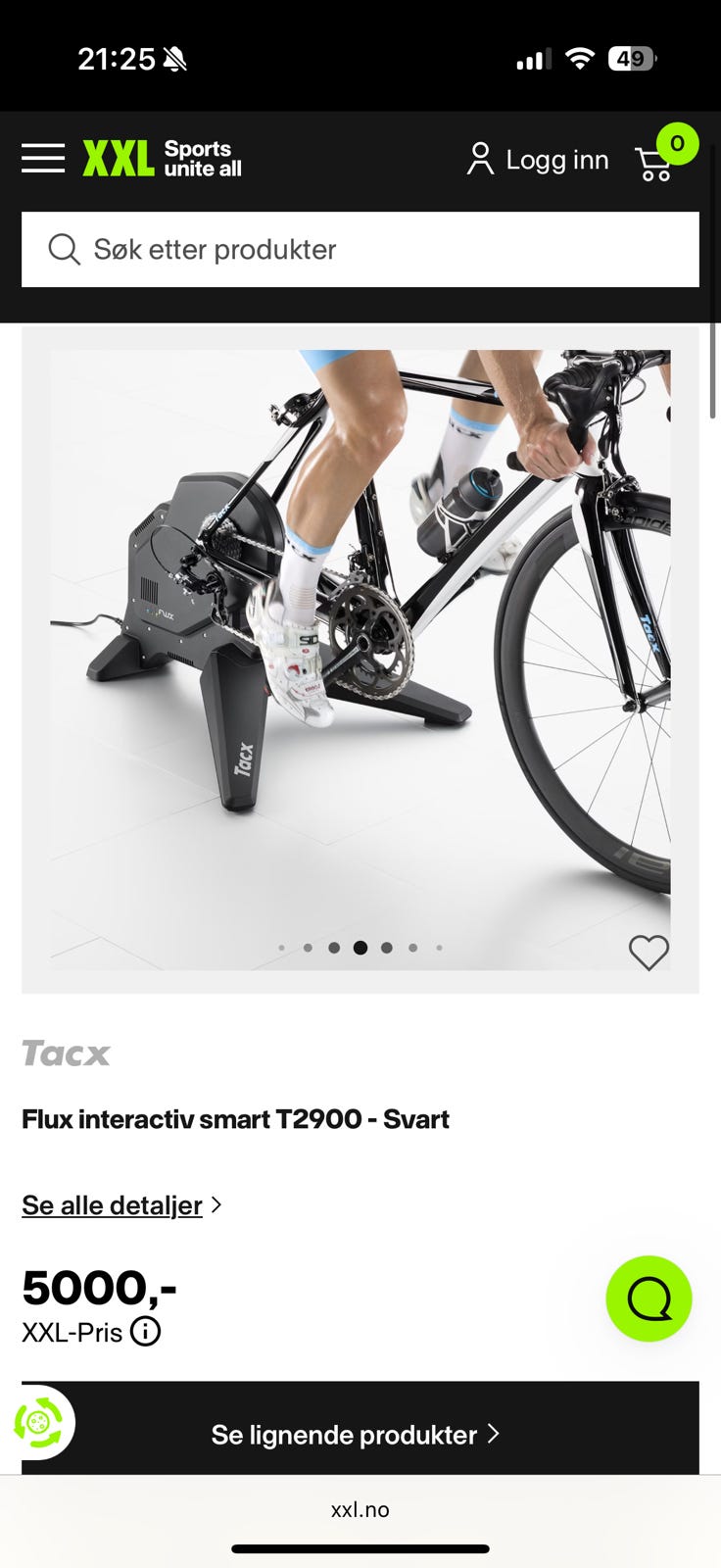
Task: Open XXL-Pris info circle icon
Action: [145, 1332]
